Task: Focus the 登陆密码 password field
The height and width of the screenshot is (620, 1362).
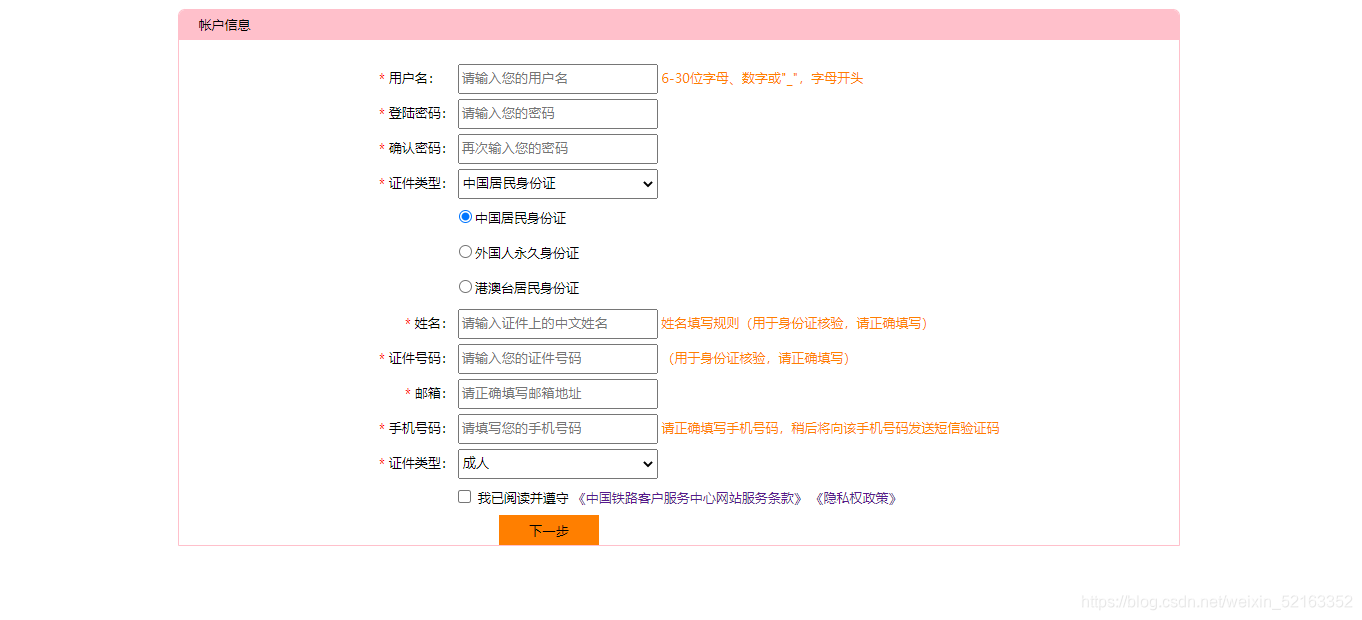Action: 558,114
